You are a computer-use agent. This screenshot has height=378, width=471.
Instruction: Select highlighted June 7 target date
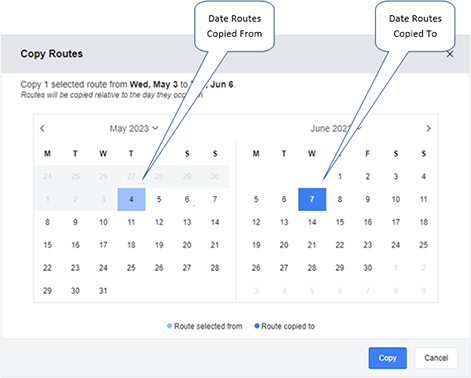pos(312,199)
